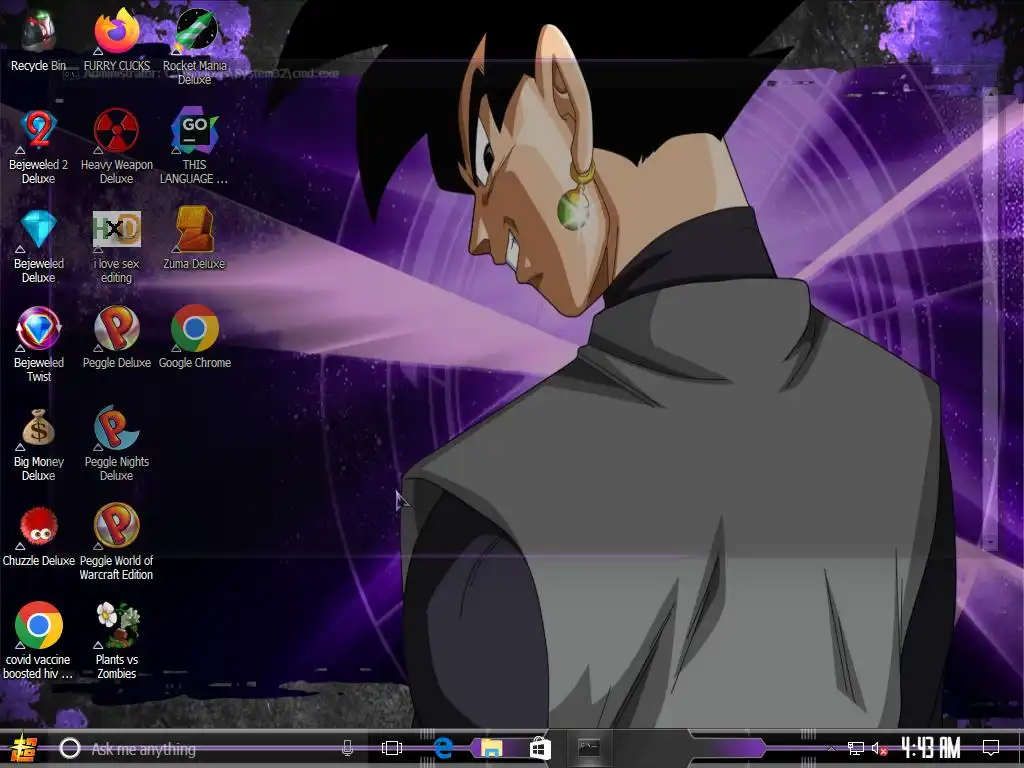This screenshot has height=768, width=1024.
Task: Show hidden system tray icons
Action: point(831,748)
